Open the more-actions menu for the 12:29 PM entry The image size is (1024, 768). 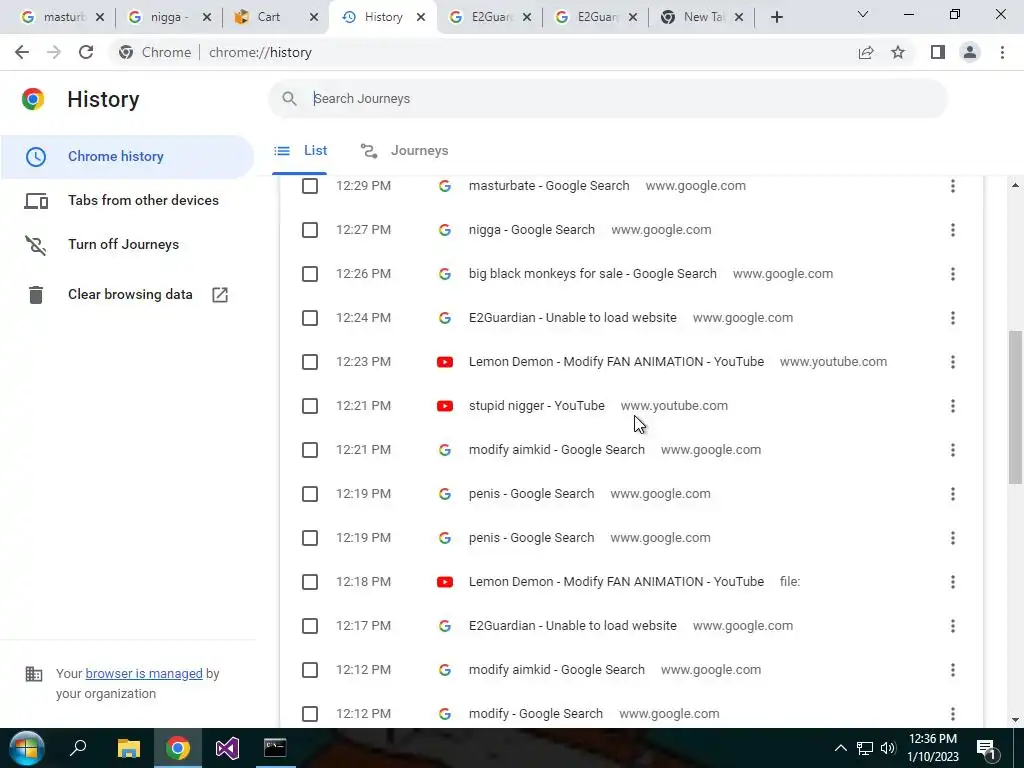pyautogui.click(x=953, y=186)
